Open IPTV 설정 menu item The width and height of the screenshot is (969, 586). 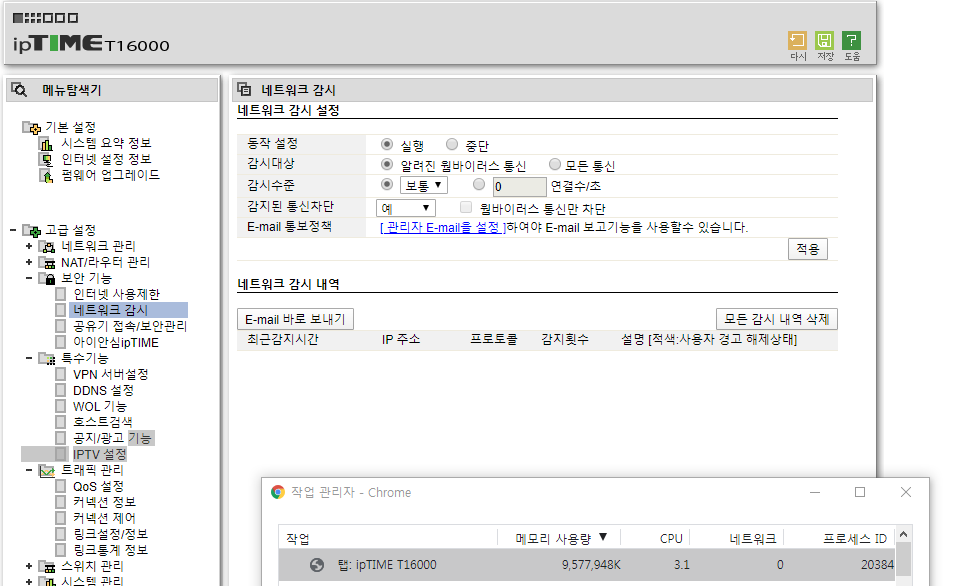99,454
